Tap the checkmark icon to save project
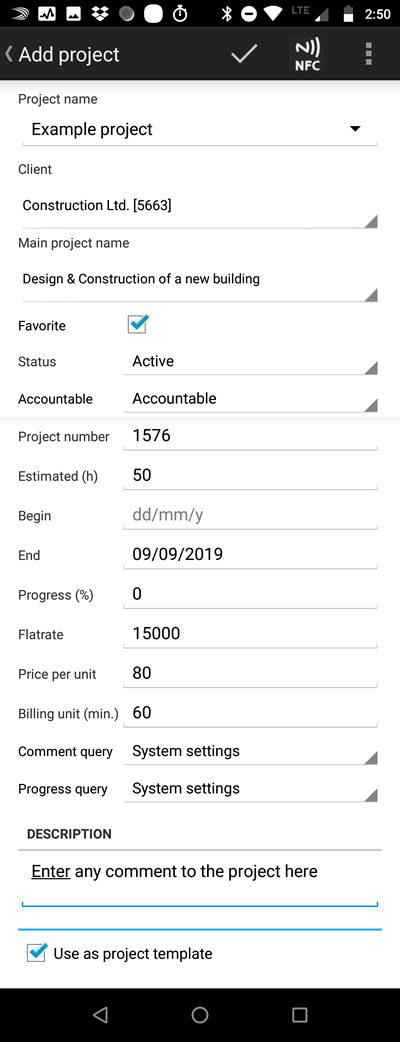The height and width of the screenshot is (1042, 400). tap(244, 54)
